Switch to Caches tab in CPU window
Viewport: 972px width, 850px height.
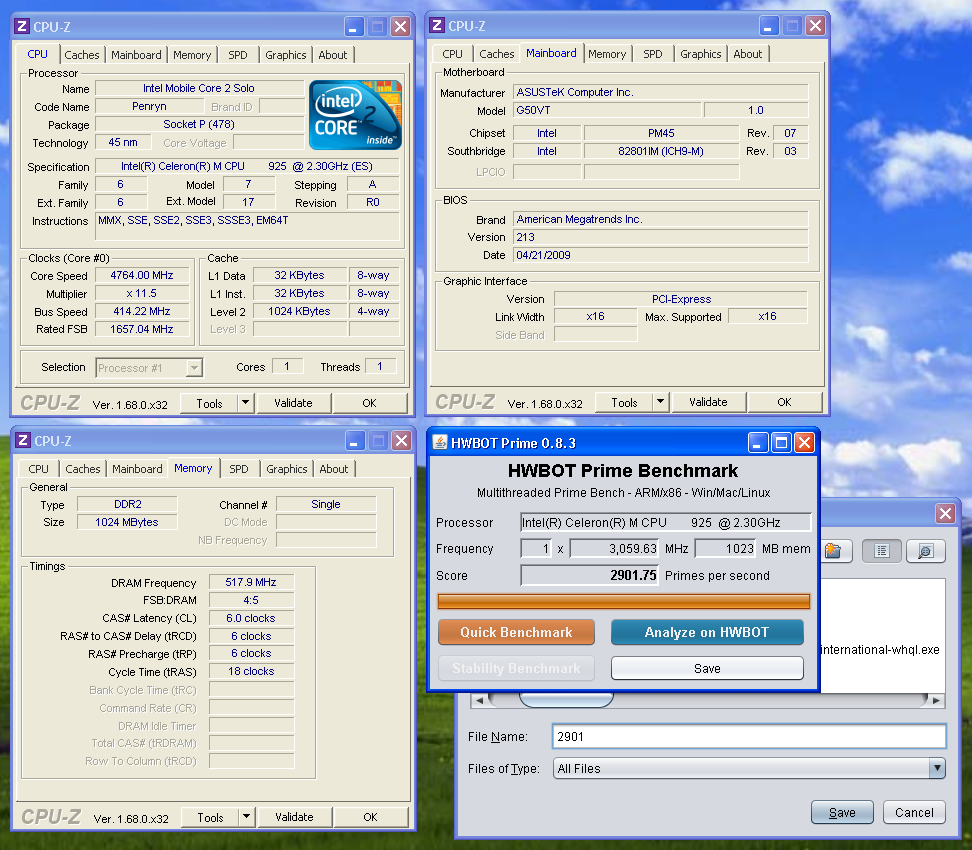[82, 55]
